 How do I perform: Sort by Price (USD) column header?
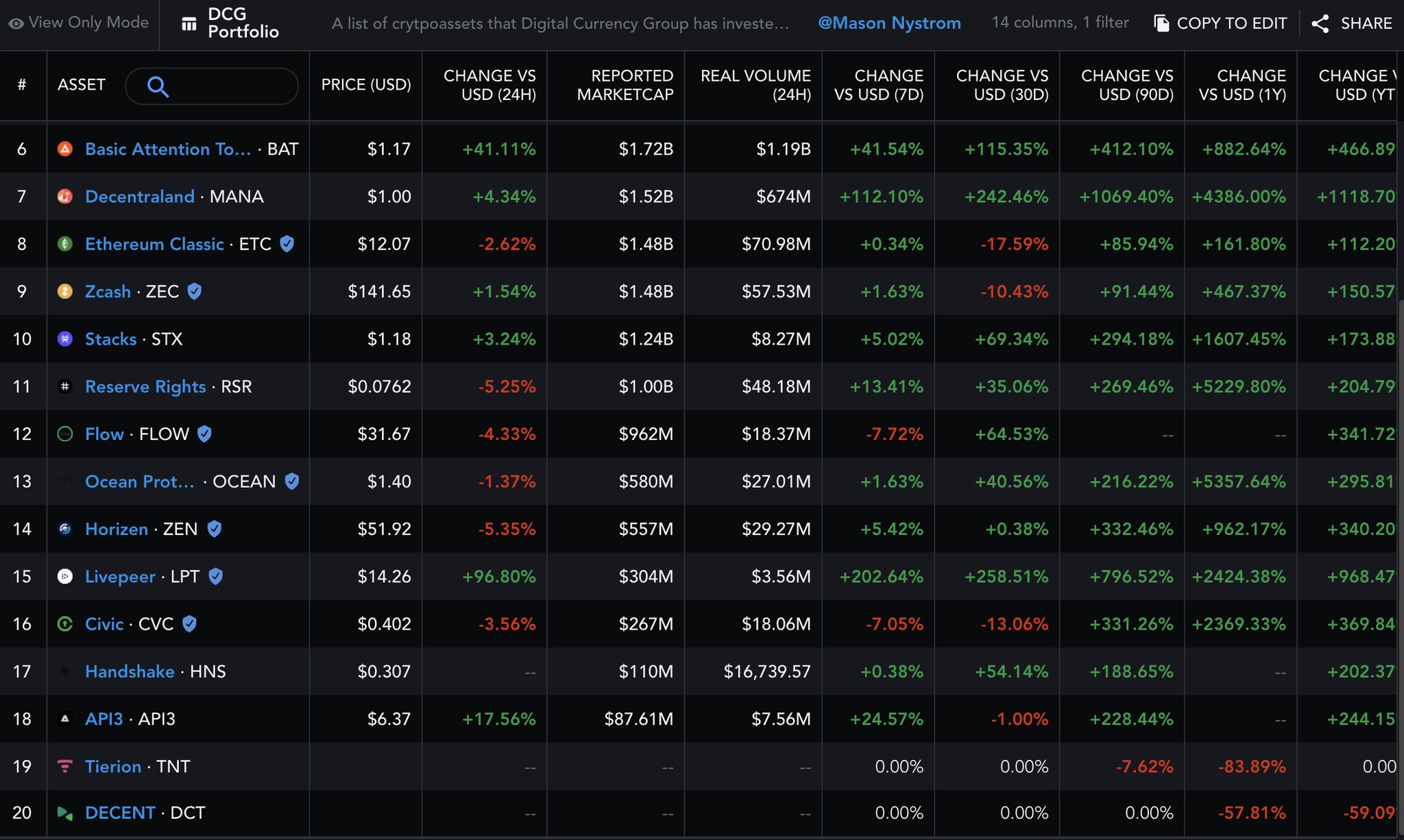tap(366, 85)
